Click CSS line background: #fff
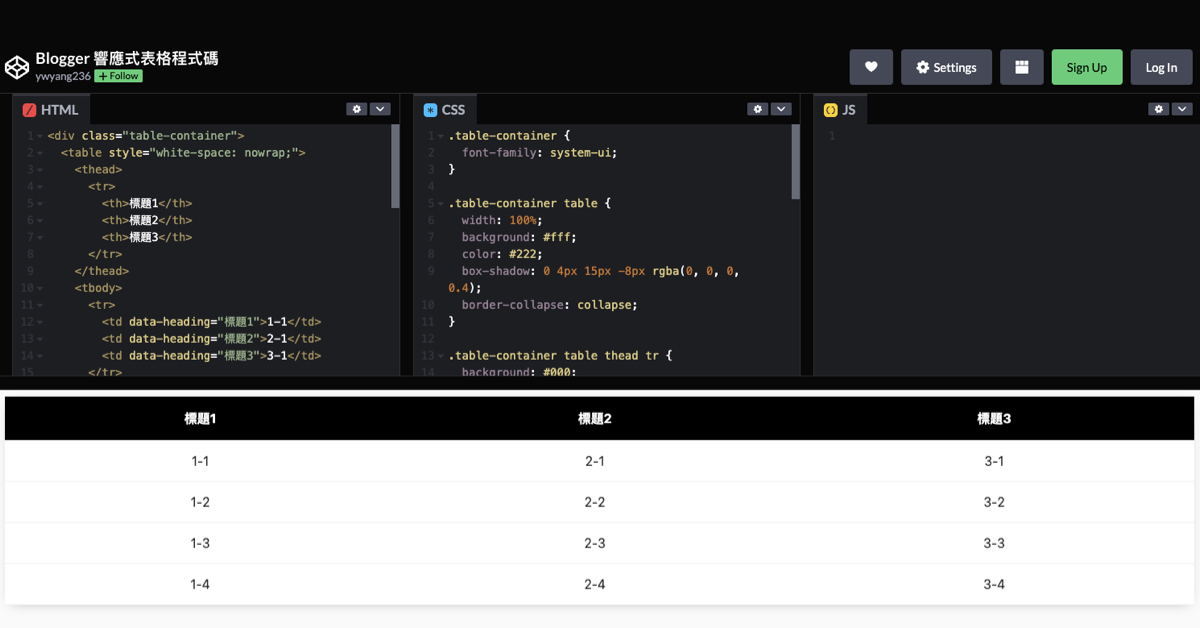This screenshot has height=628, width=1200. pyautogui.click(x=519, y=237)
